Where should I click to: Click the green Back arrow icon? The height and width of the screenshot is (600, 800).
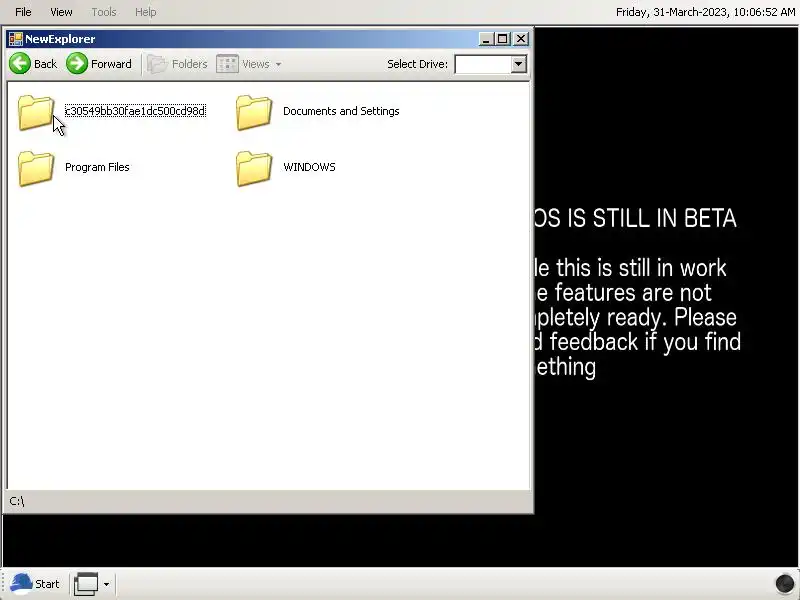click(20, 64)
